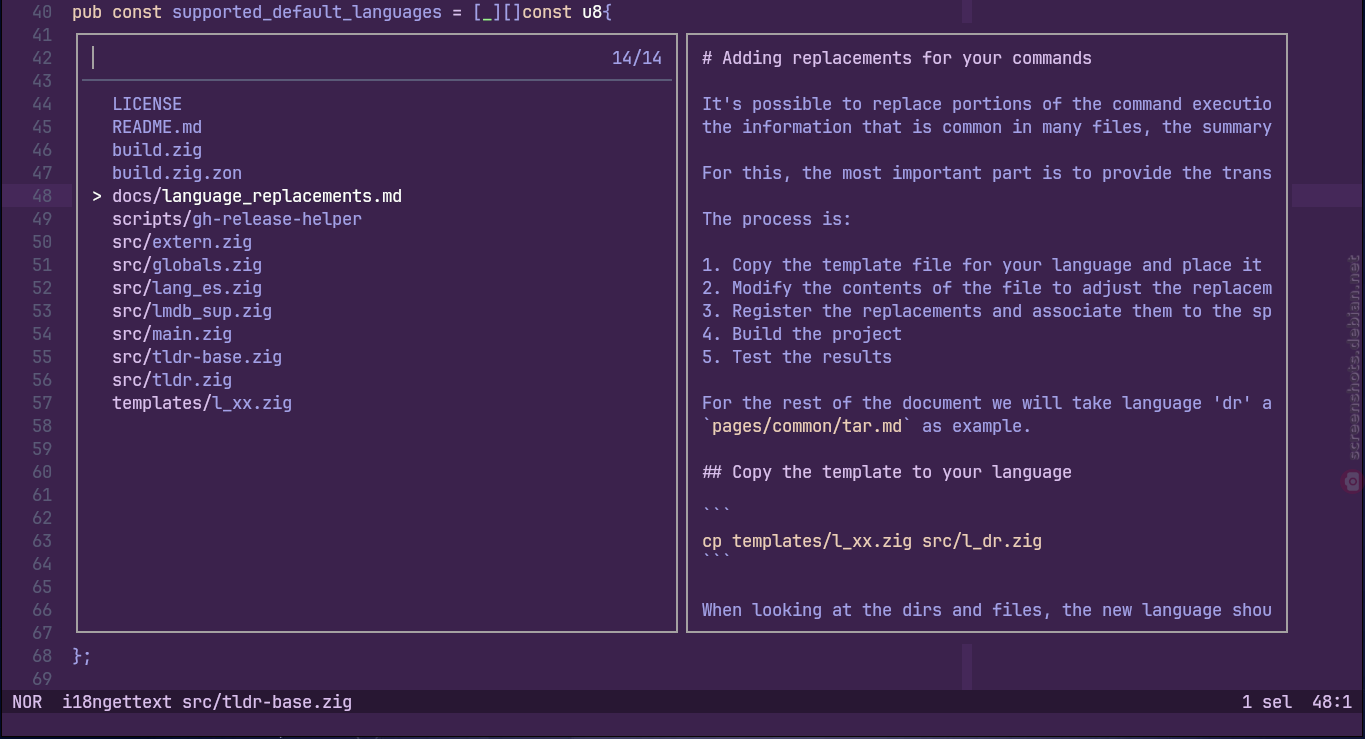The height and width of the screenshot is (739, 1365).
Task: Select scripts/gh-release-helper file entry
Action: click(237, 219)
